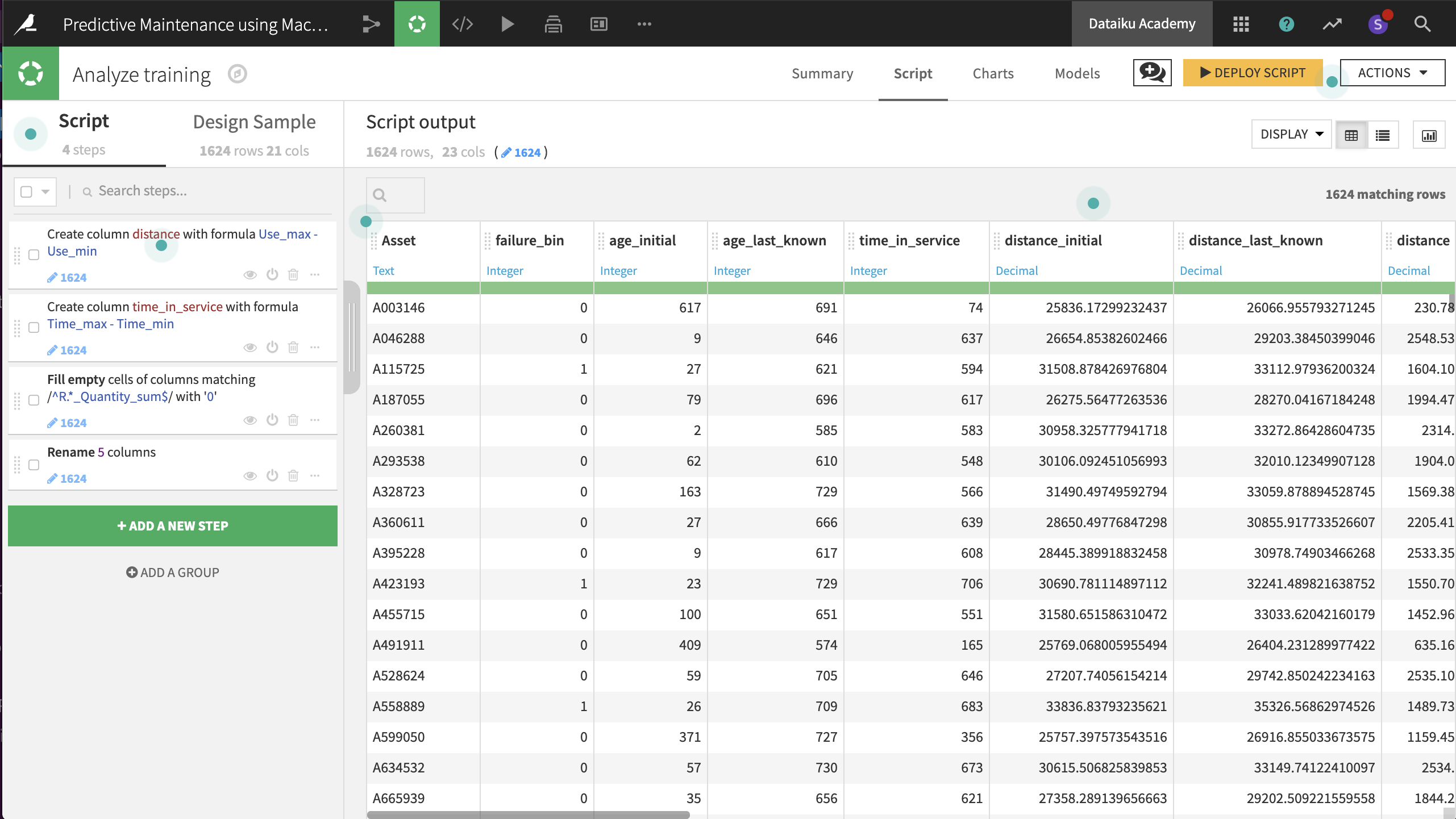Switch to the Script tab
The height and width of the screenshot is (819, 1456).
[913, 74]
